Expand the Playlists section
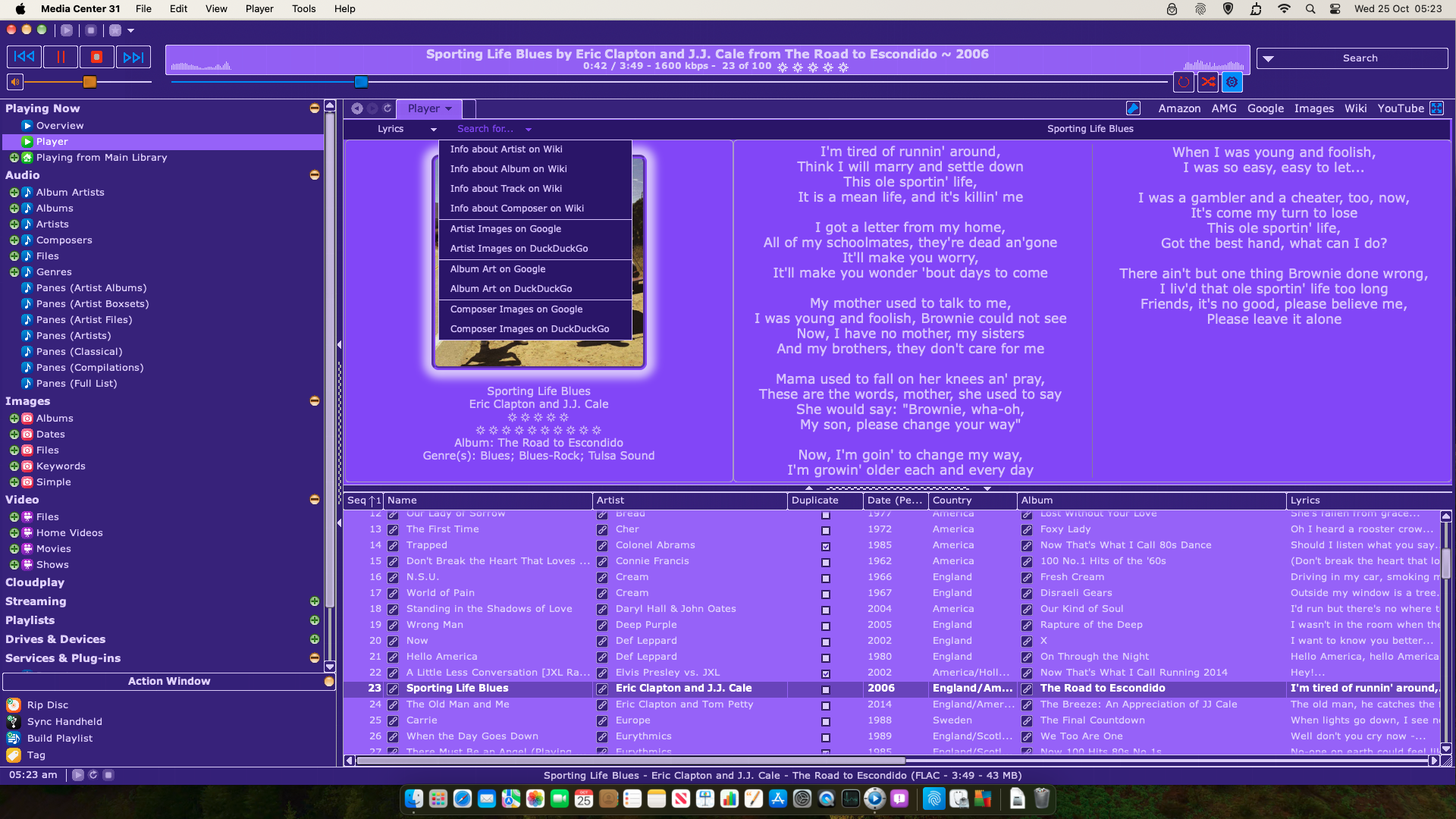The height and width of the screenshot is (819, 1456). [x=315, y=620]
